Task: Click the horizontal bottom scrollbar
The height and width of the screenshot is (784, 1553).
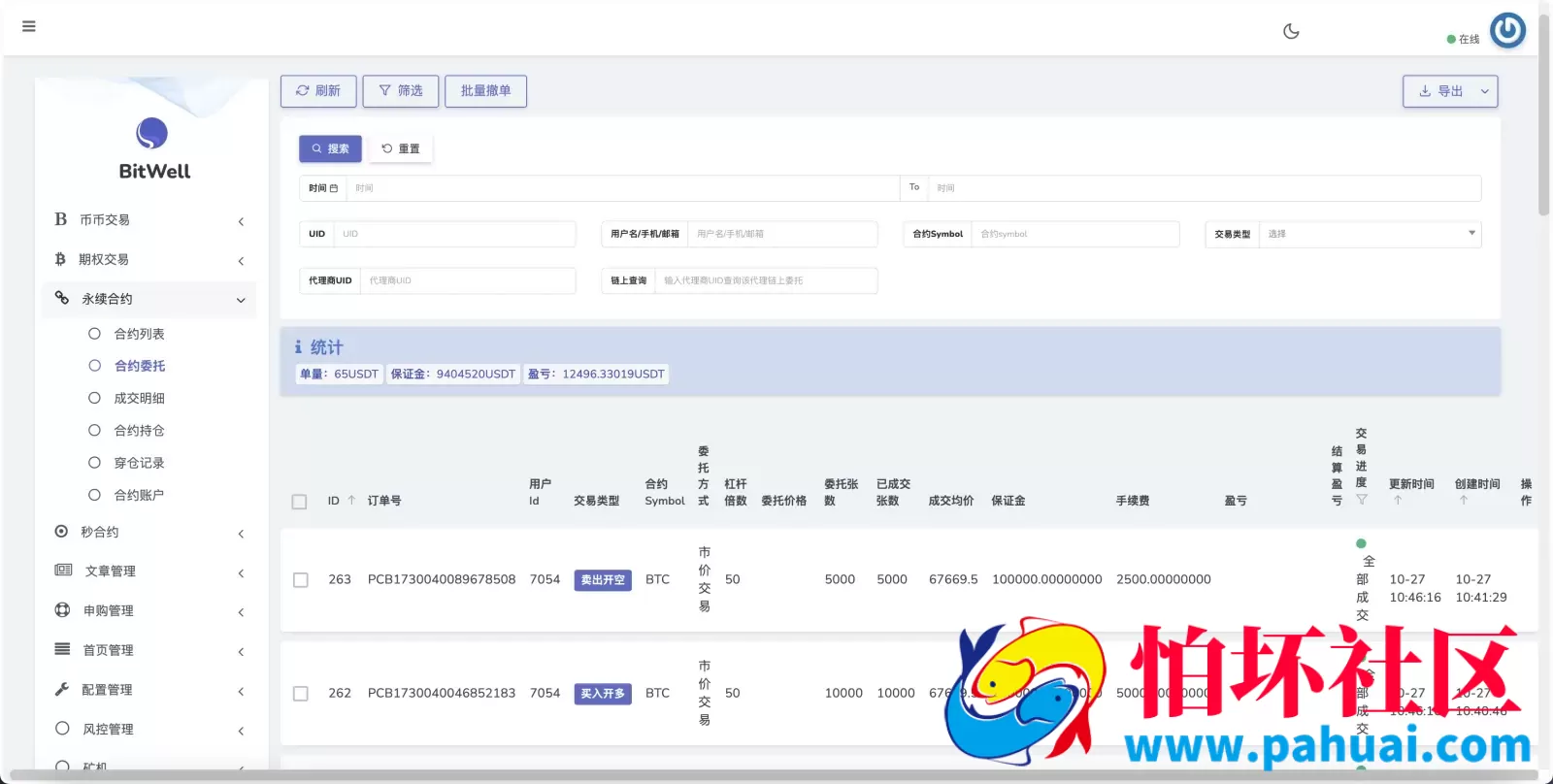Action: (772, 774)
